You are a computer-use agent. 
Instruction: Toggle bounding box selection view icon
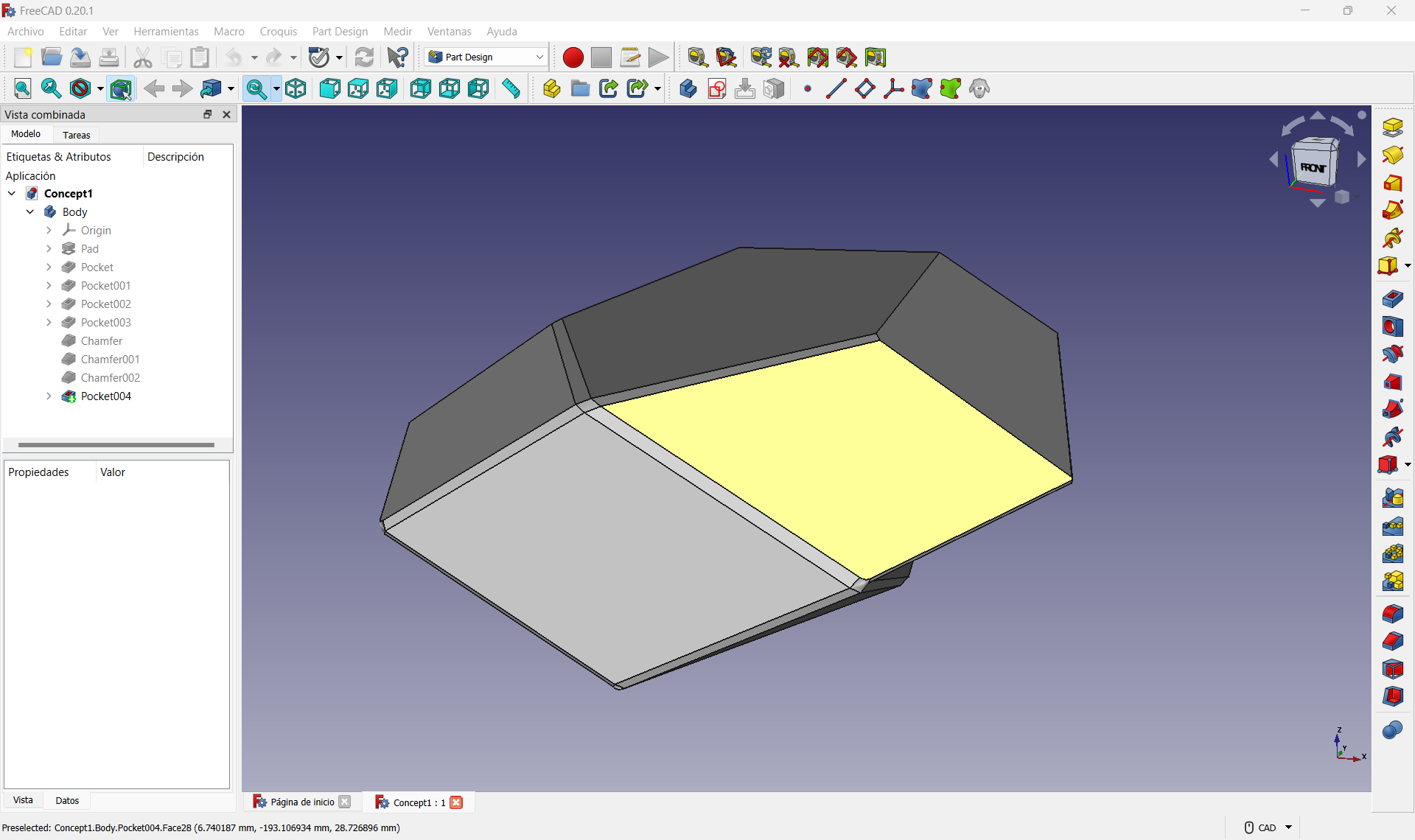121,89
